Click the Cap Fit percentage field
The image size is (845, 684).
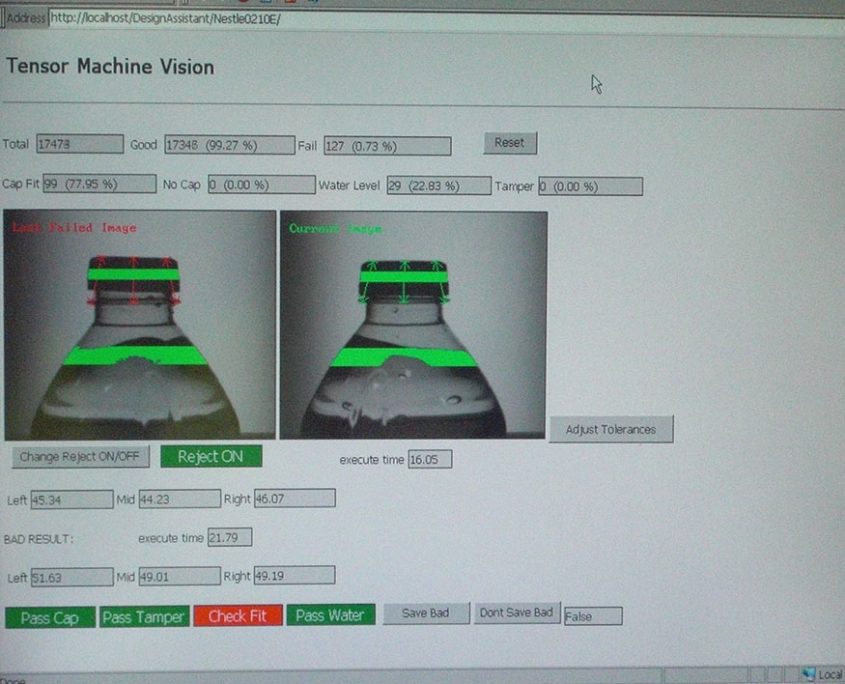[x=100, y=184]
